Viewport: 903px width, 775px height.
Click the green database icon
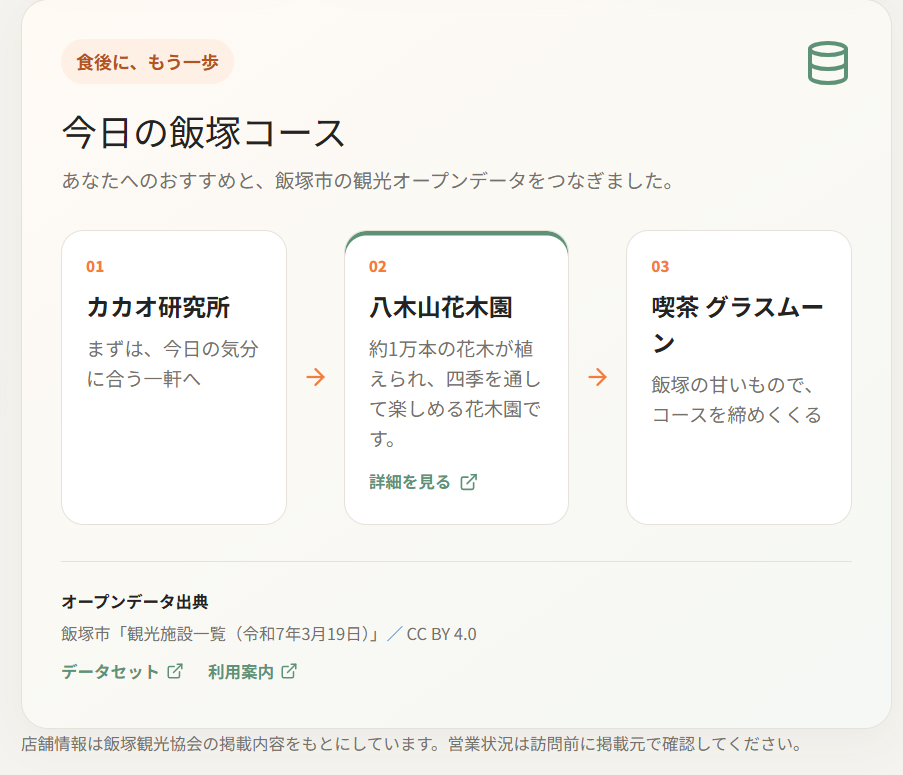(828, 63)
